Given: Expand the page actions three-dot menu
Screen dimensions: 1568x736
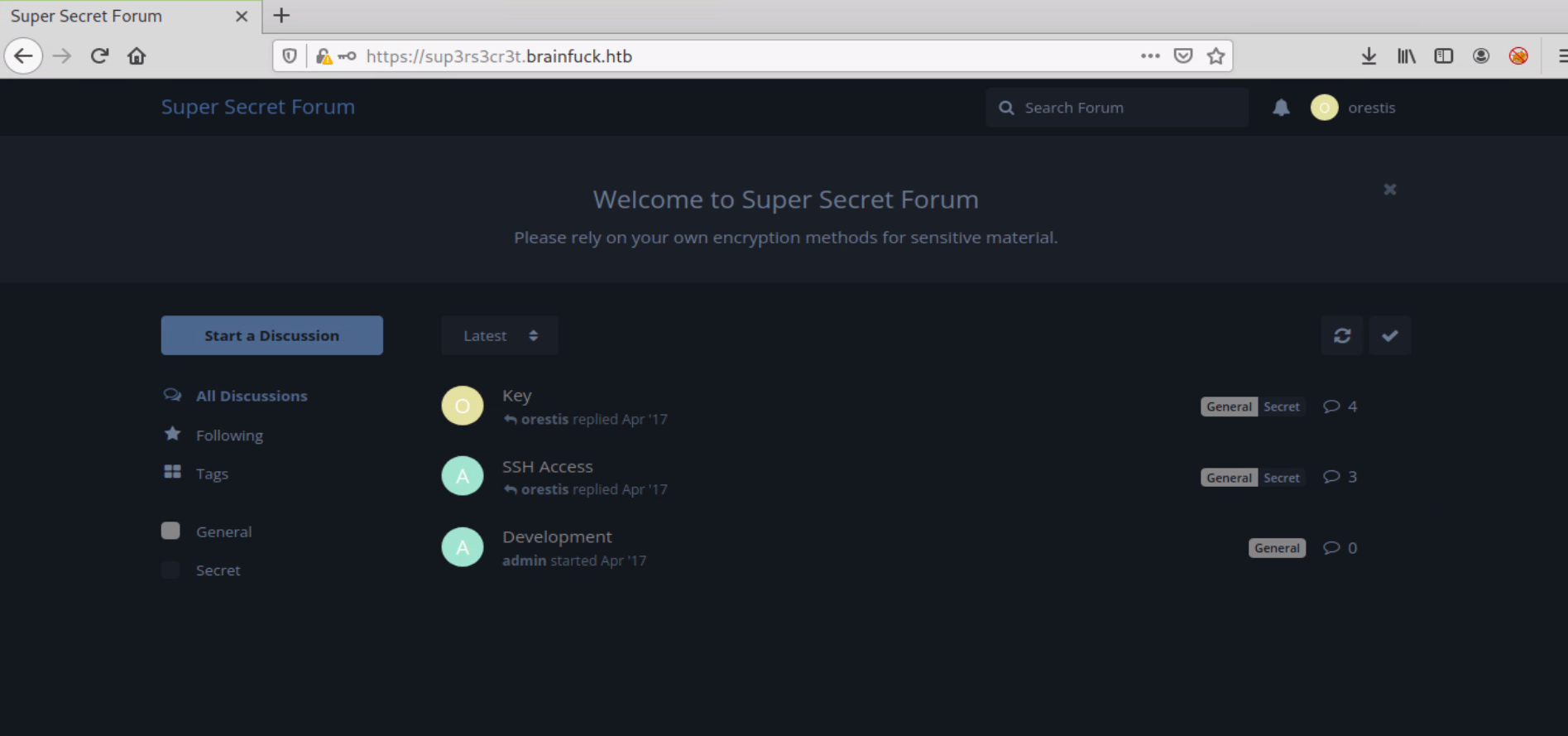Looking at the screenshot, I should 1149,56.
